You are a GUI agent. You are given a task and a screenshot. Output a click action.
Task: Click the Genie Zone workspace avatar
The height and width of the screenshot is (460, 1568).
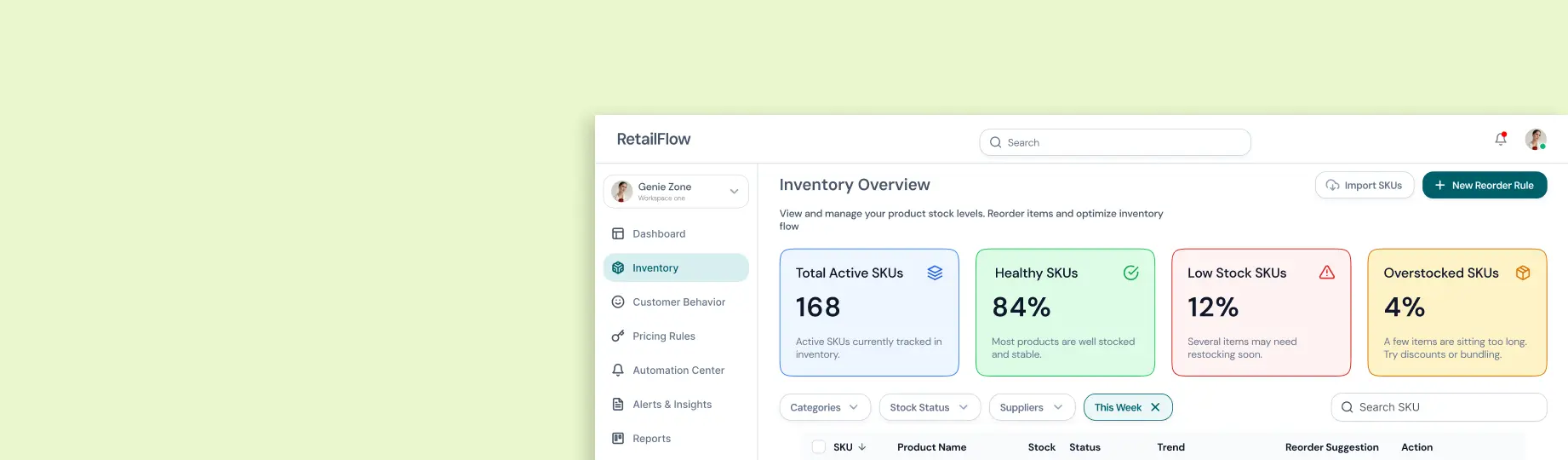click(622, 191)
